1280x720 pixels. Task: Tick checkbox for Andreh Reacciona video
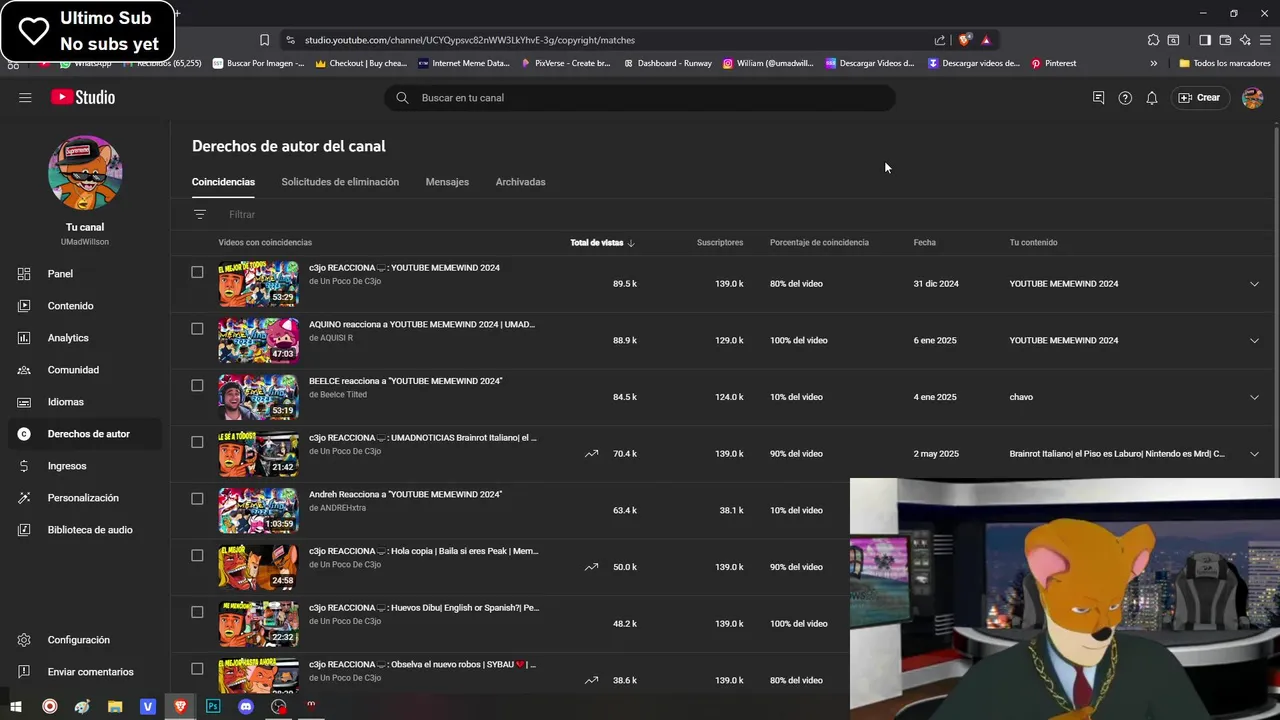(197, 499)
